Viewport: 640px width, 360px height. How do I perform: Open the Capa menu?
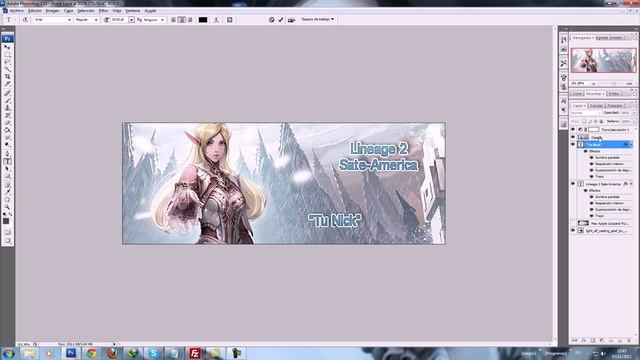click(x=69, y=11)
